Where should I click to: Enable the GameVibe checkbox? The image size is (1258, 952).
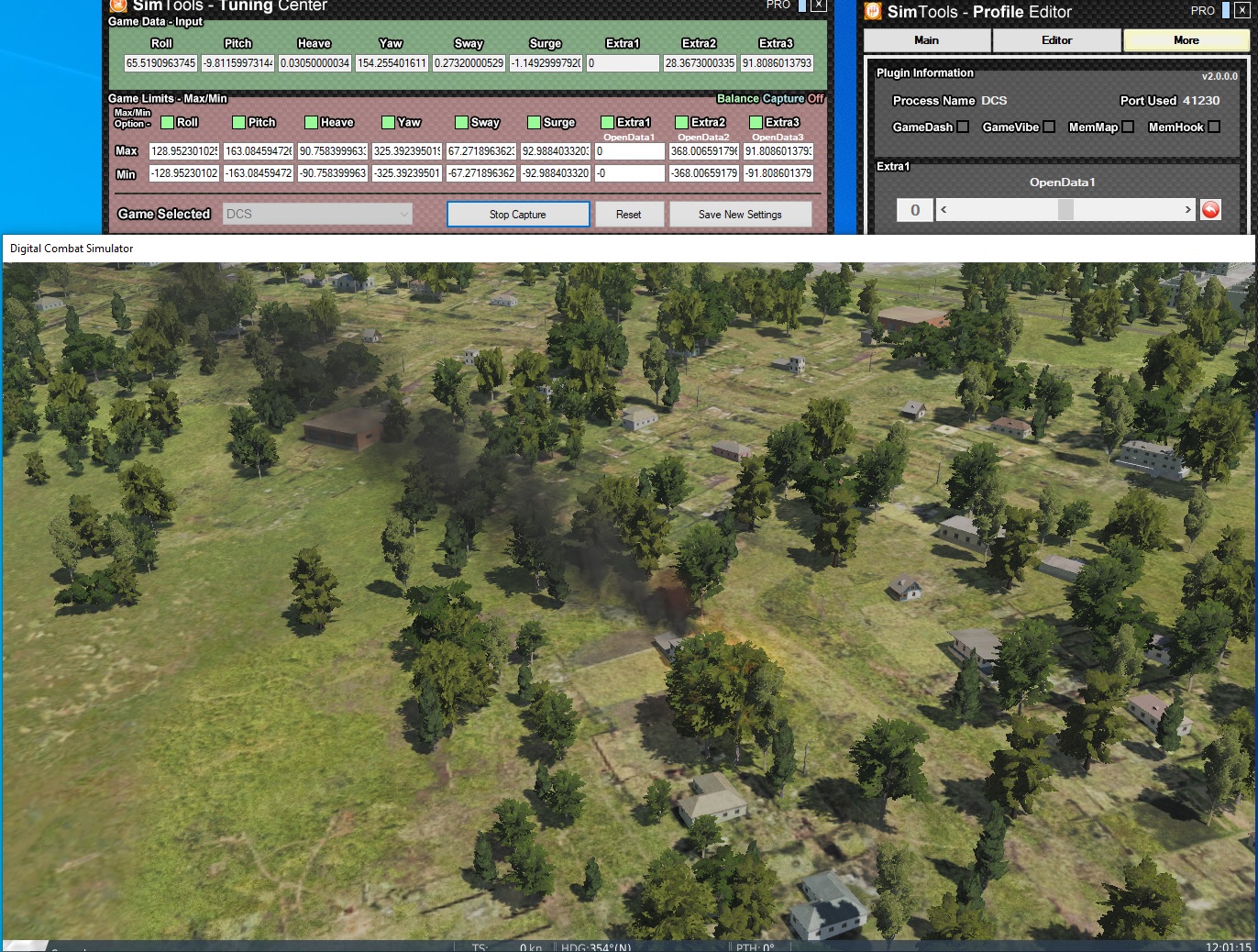[x=1049, y=127]
